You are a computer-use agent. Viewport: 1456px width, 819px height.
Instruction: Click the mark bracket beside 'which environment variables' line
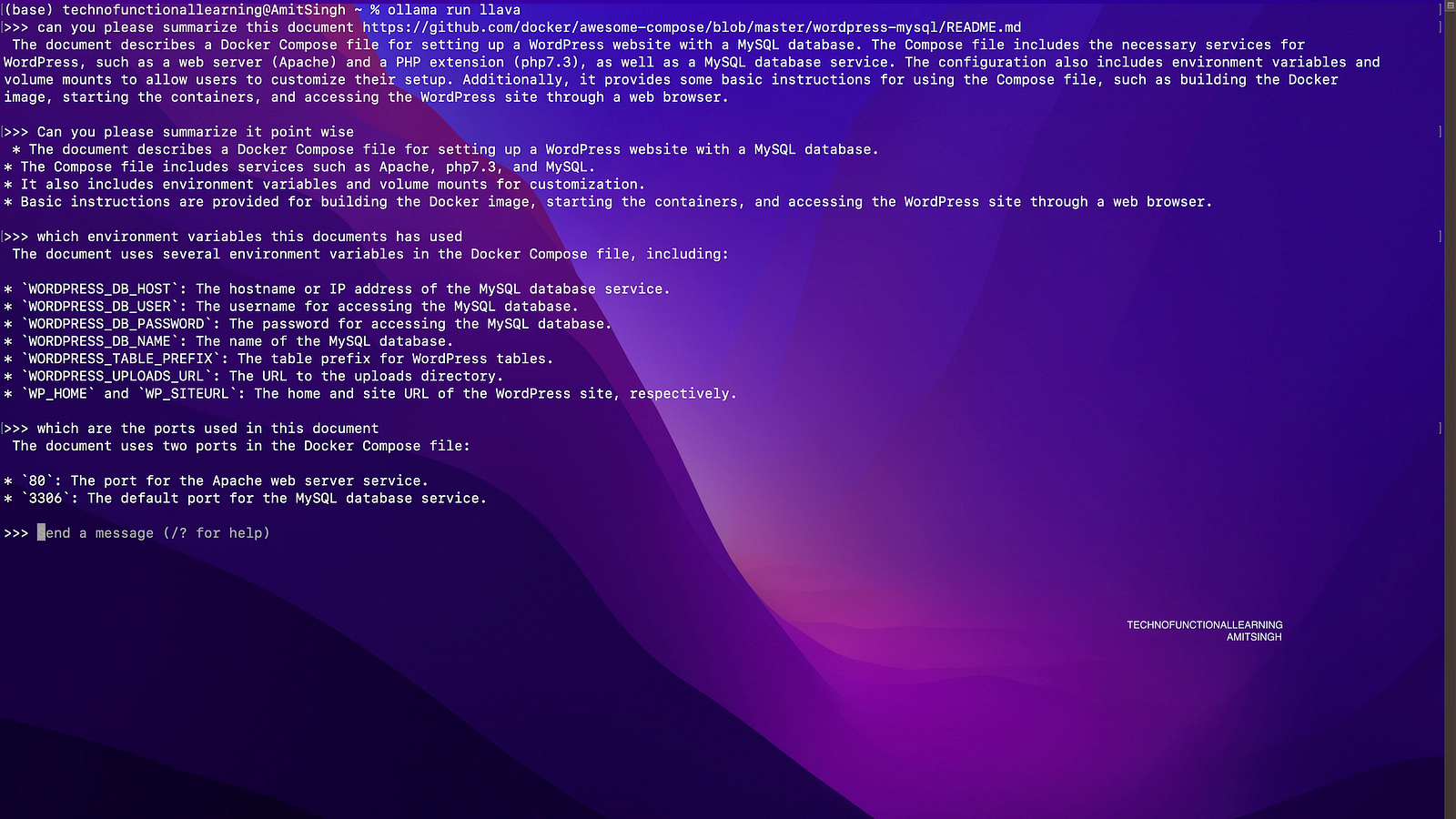coord(1440,237)
